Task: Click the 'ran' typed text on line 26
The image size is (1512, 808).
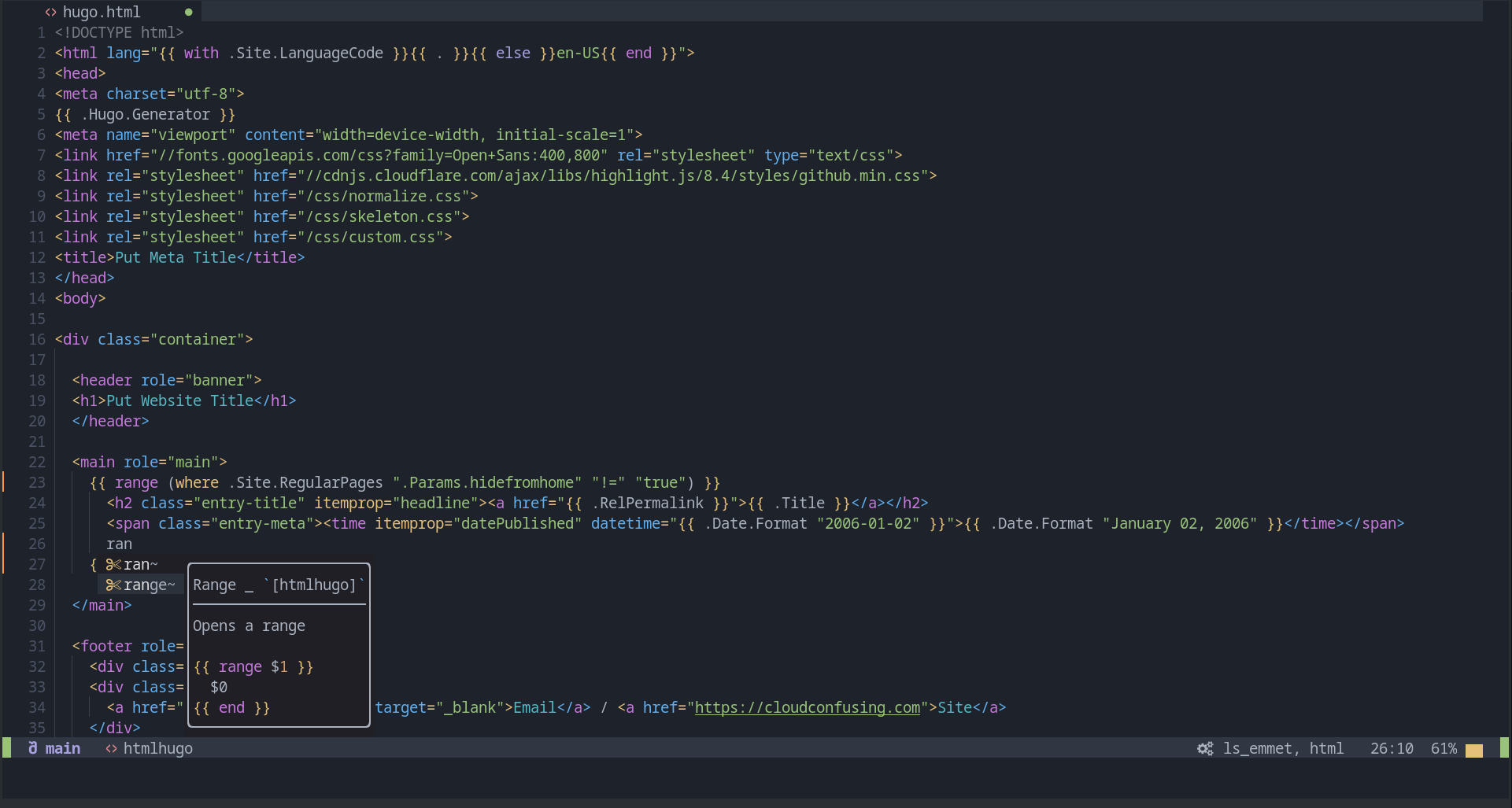Action: point(120,544)
